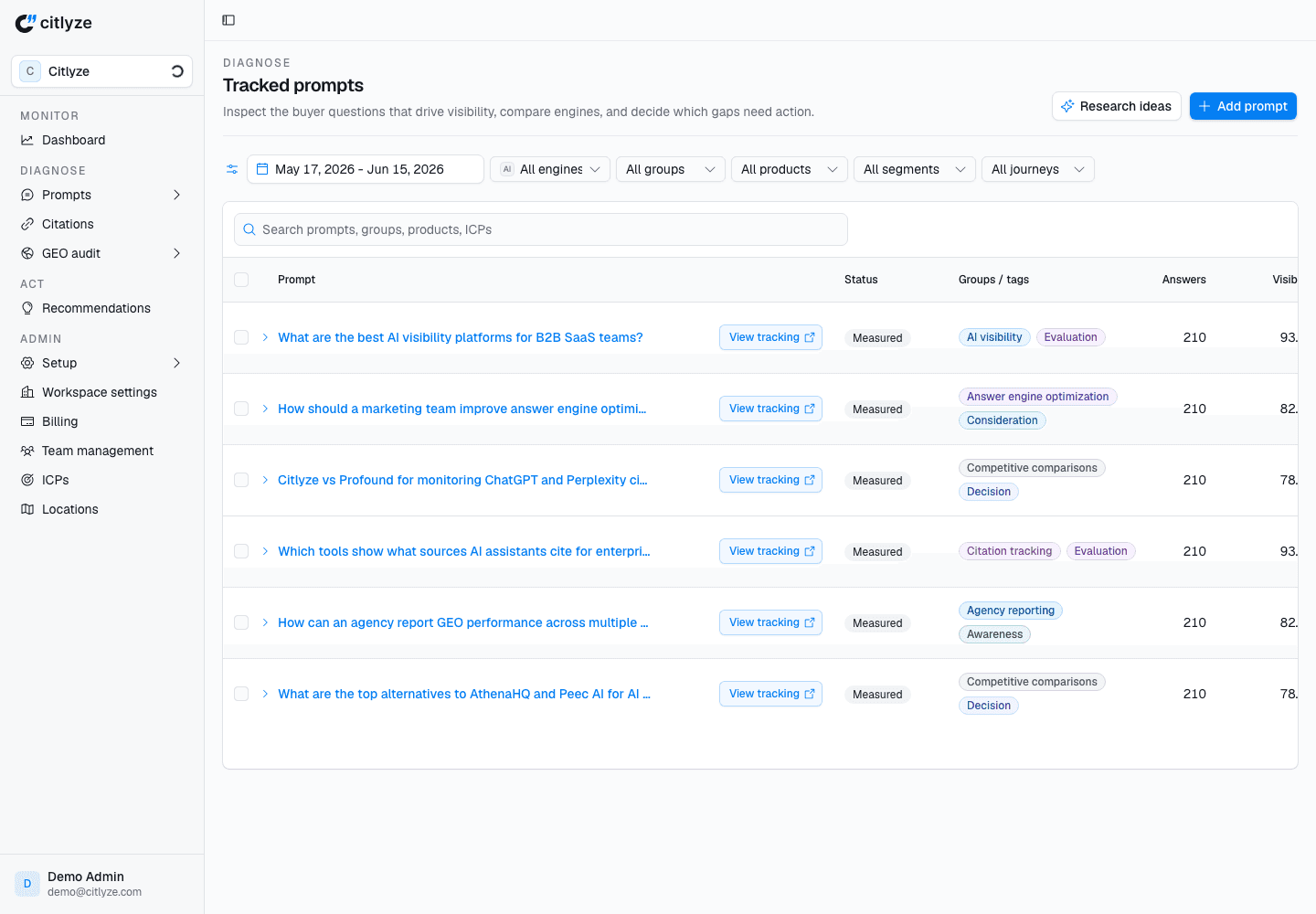This screenshot has width=1316, height=914.
Task: View tracking for 'best AI visibility platforms'
Action: pyautogui.click(x=770, y=337)
